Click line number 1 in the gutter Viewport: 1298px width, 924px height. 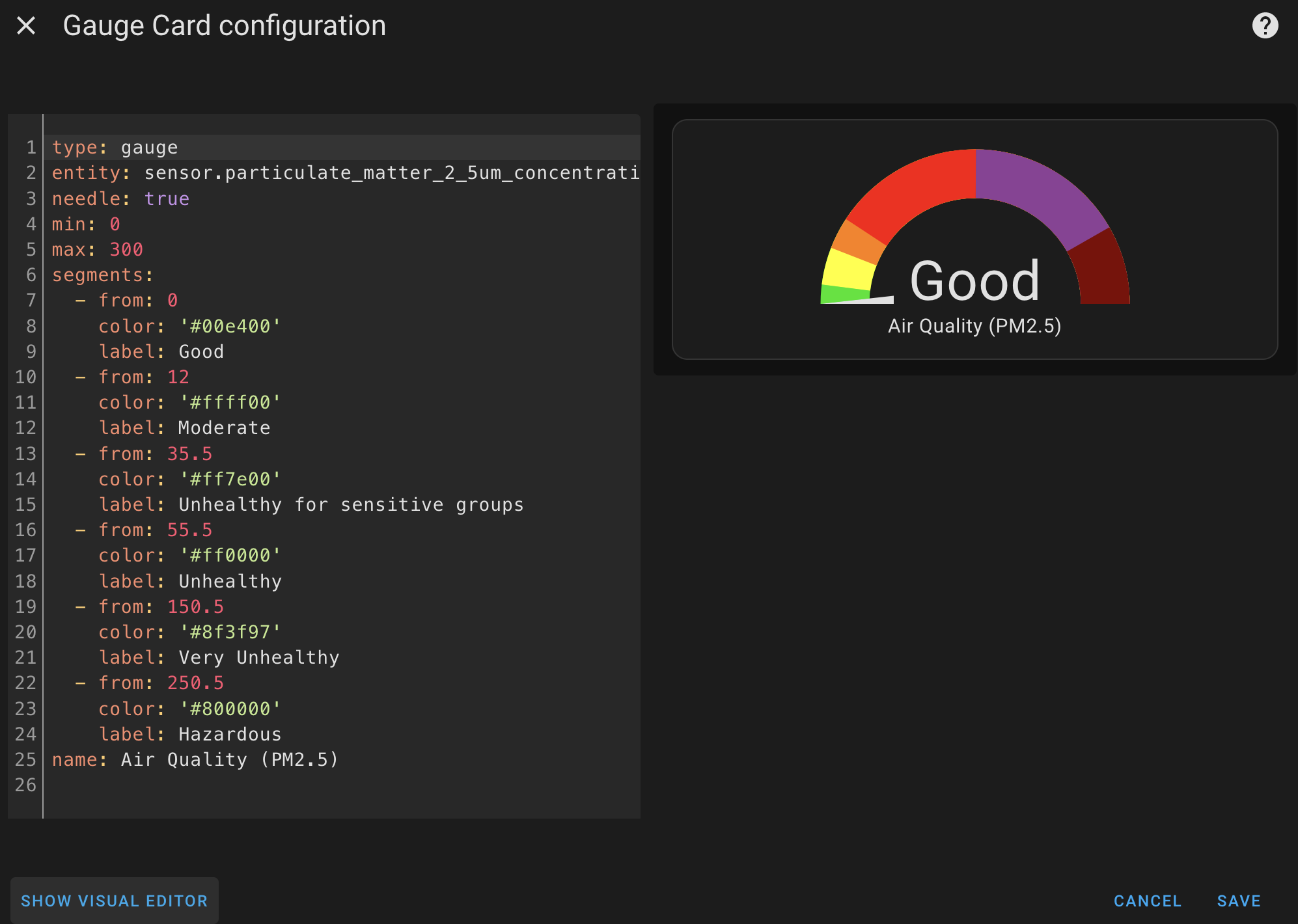(x=31, y=148)
